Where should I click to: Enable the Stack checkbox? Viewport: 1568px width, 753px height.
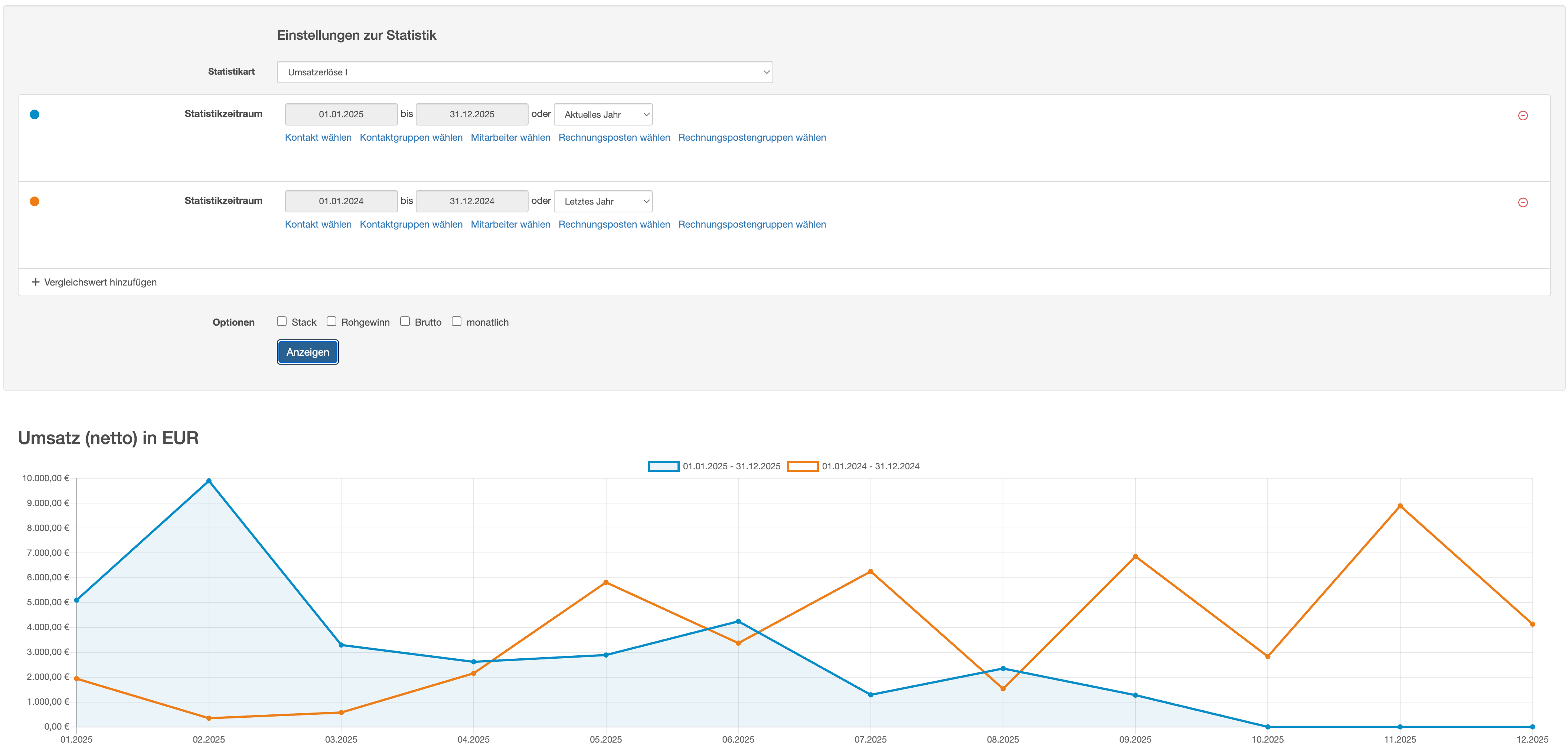282,322
